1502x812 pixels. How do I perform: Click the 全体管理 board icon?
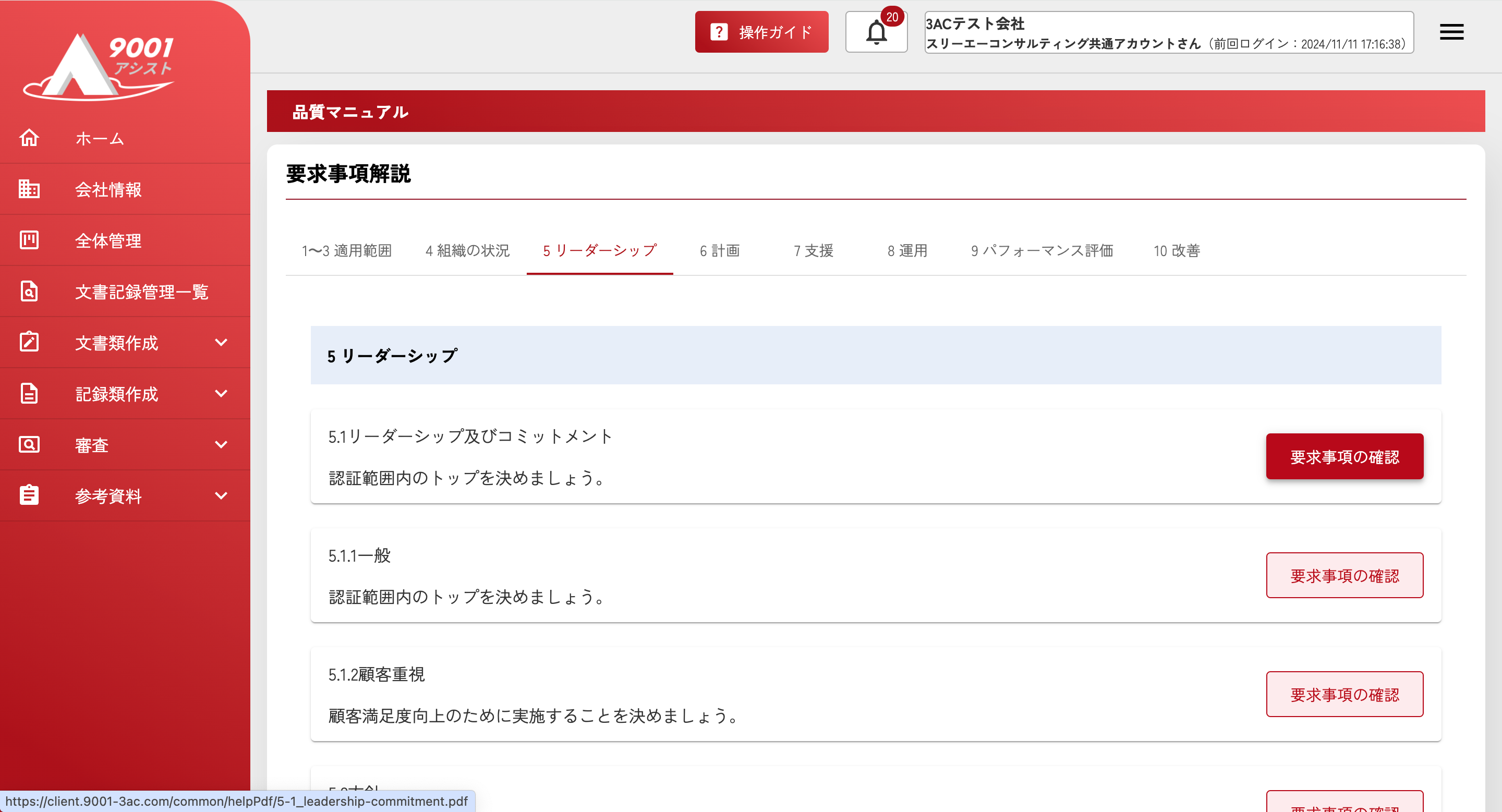coord(29,240)
